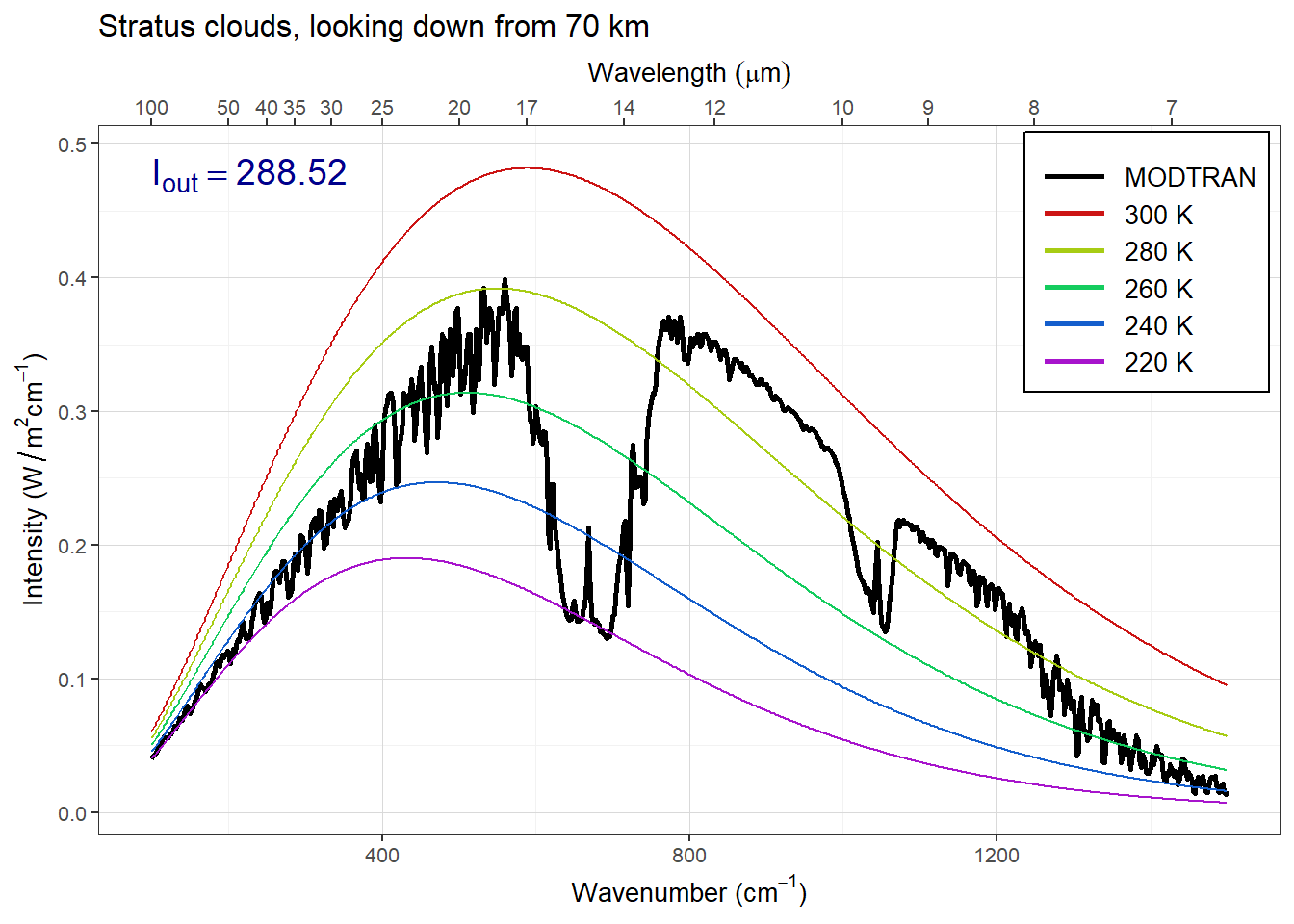Click the 0.2 intensity tick label
Screen dimensions: 1294x924
point(72,546)
